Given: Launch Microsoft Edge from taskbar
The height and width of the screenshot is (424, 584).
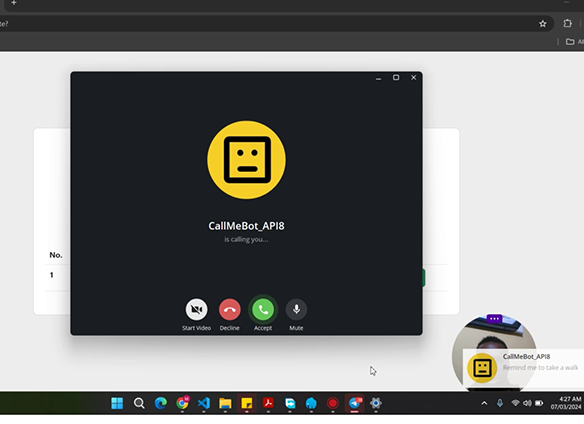Looking at the screenshot, I should pyautogui.click(x=161, y=403).
